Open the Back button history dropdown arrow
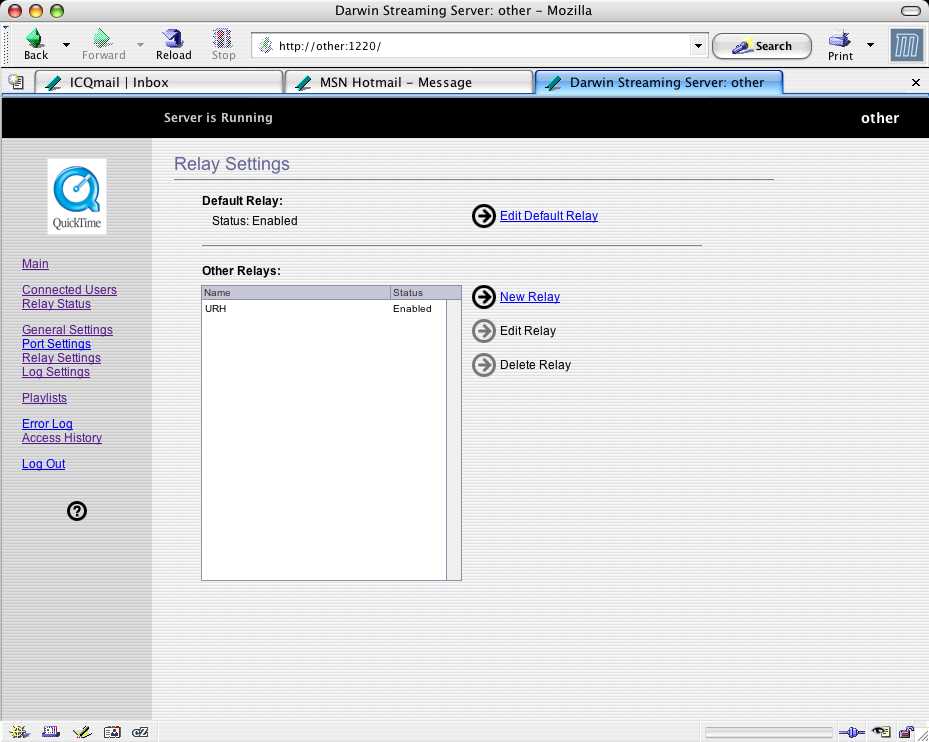 [66, 45]
